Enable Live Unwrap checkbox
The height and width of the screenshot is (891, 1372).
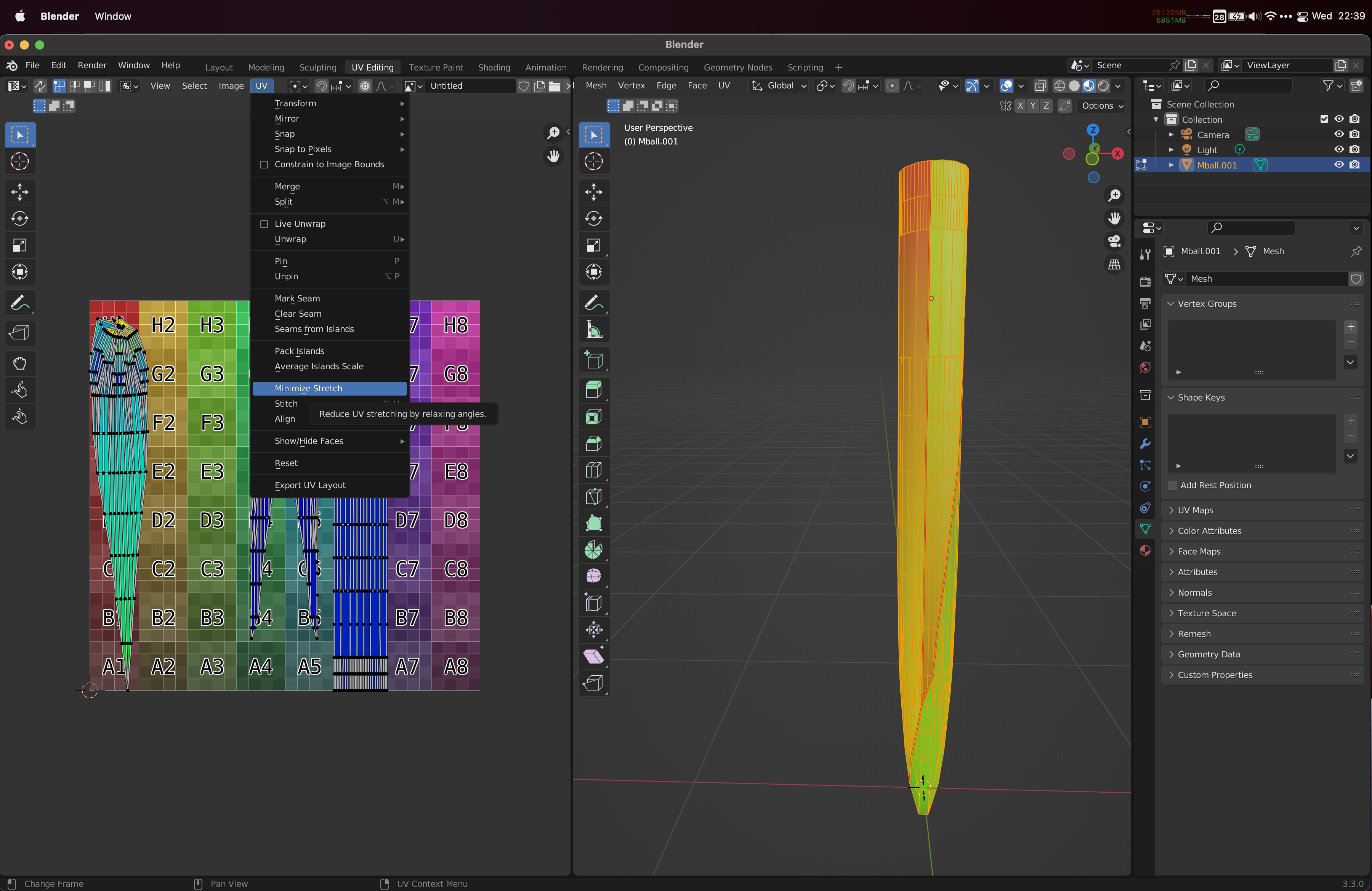coord(264,224)
